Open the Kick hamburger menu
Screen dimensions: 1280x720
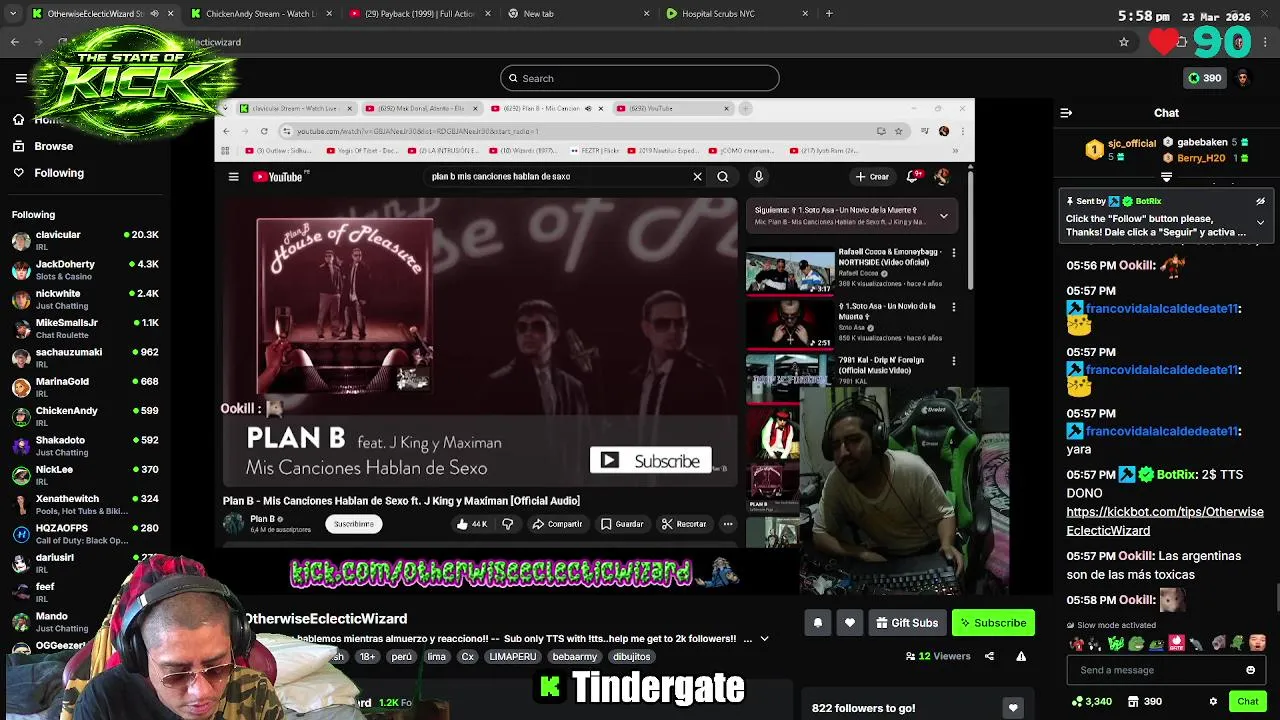click(x=21, y=78)
